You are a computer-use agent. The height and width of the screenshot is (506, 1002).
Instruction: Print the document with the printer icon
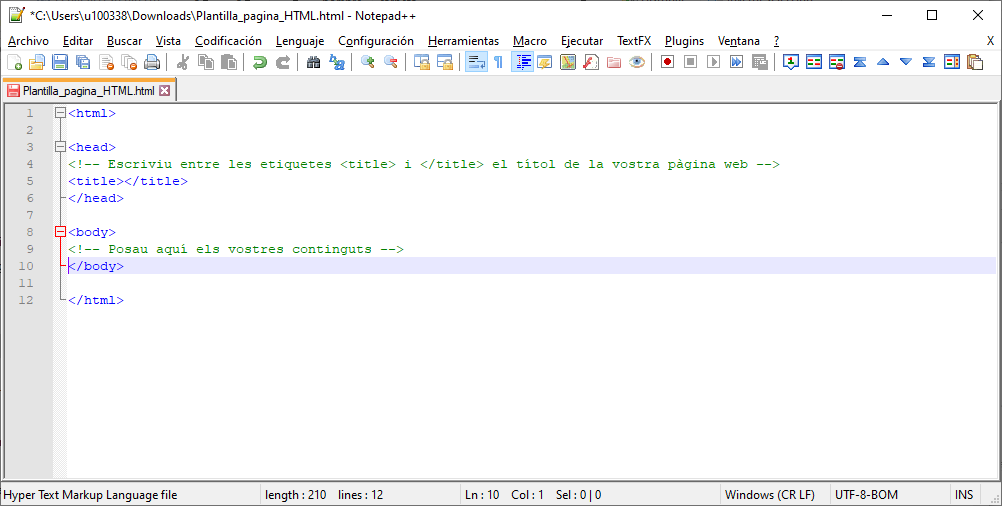tap(152, 62)
